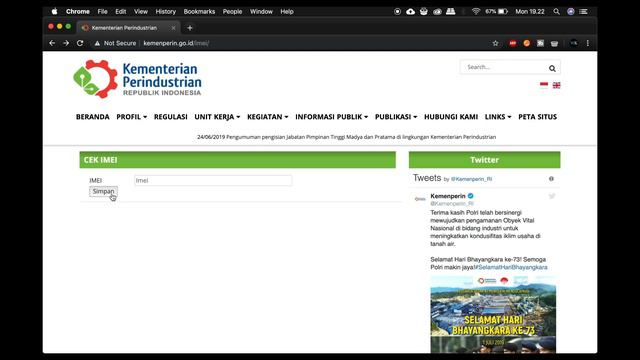The height and width of the screenshot is (360, 640).
Task: Click the Twitter bird icon on tweet
Action: point(552,196)
